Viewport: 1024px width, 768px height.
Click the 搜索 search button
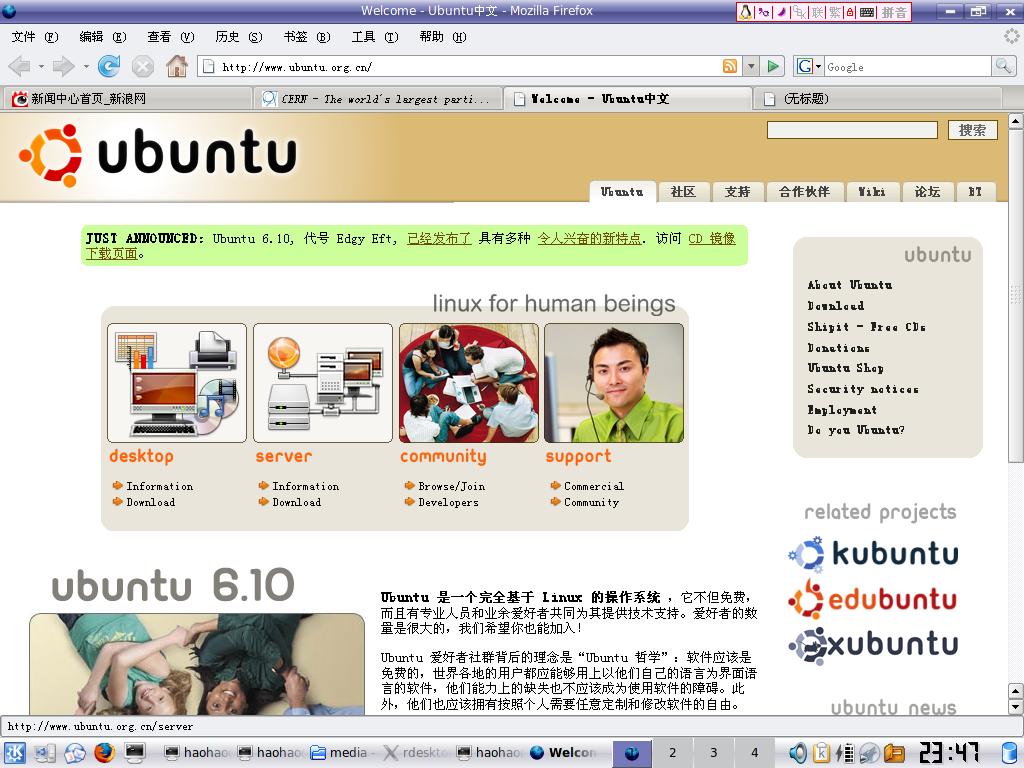(972, 130)
